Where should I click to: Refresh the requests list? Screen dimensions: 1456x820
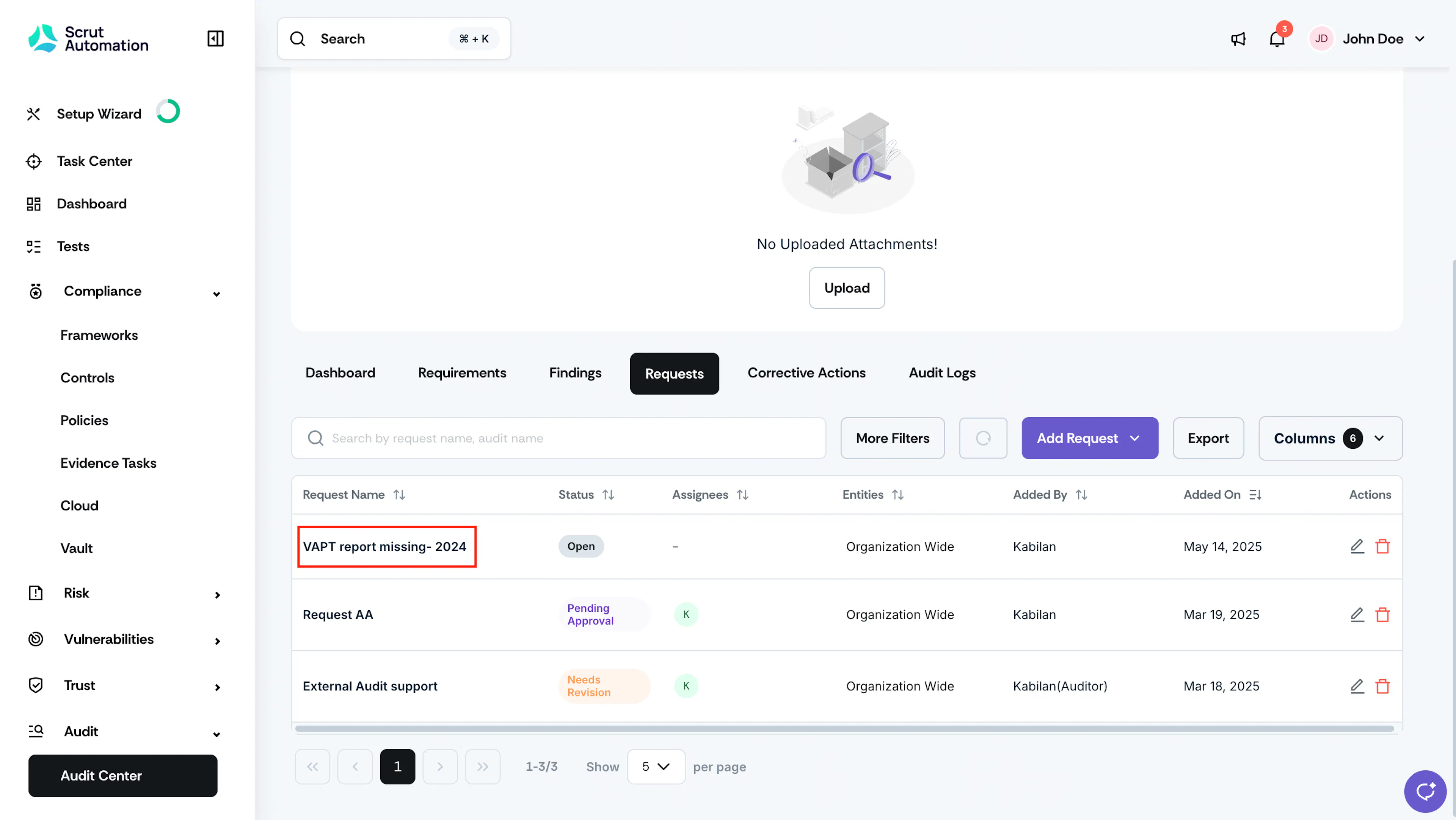[983, 438]
